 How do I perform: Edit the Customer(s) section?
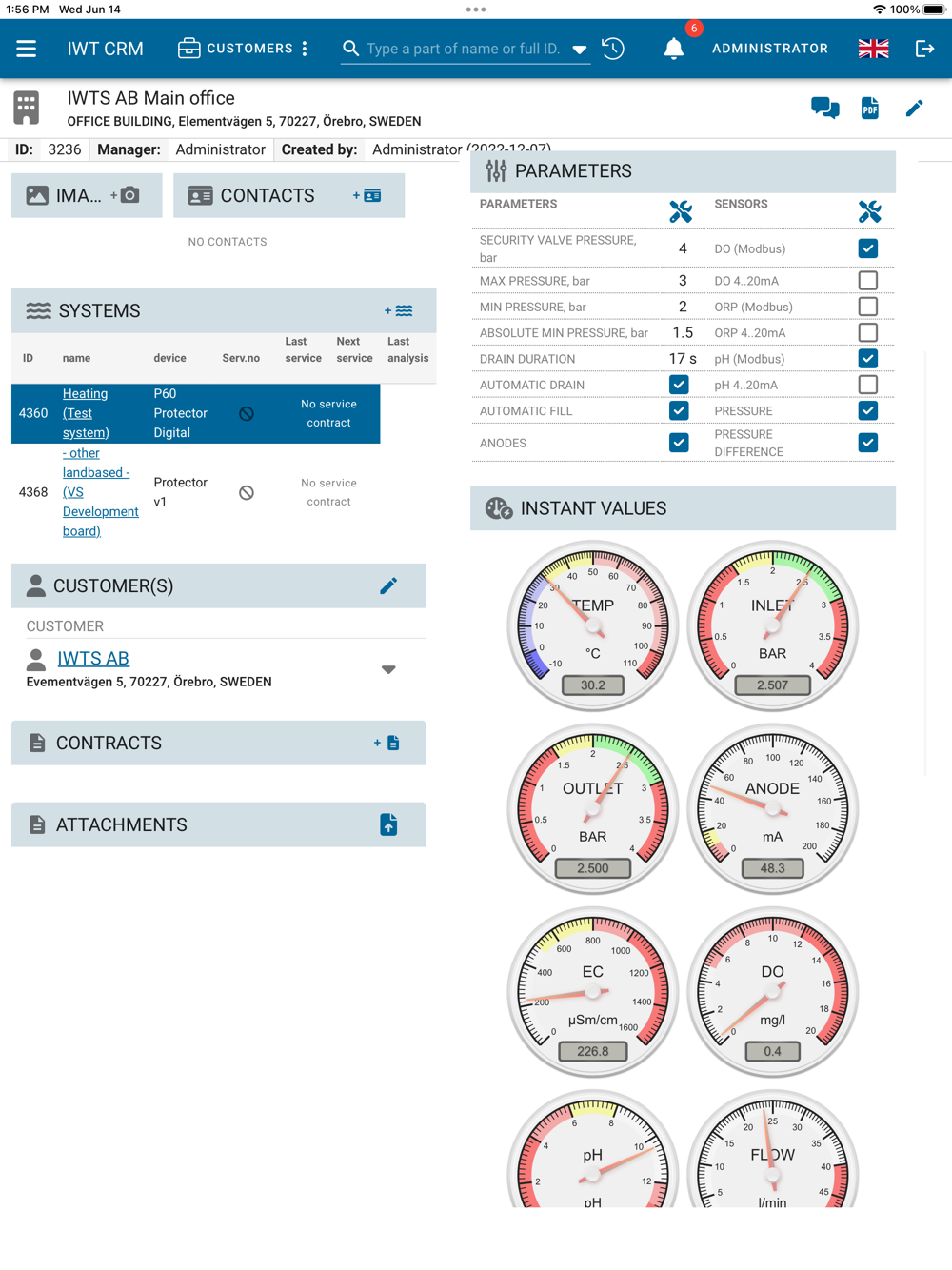(388, 585)
